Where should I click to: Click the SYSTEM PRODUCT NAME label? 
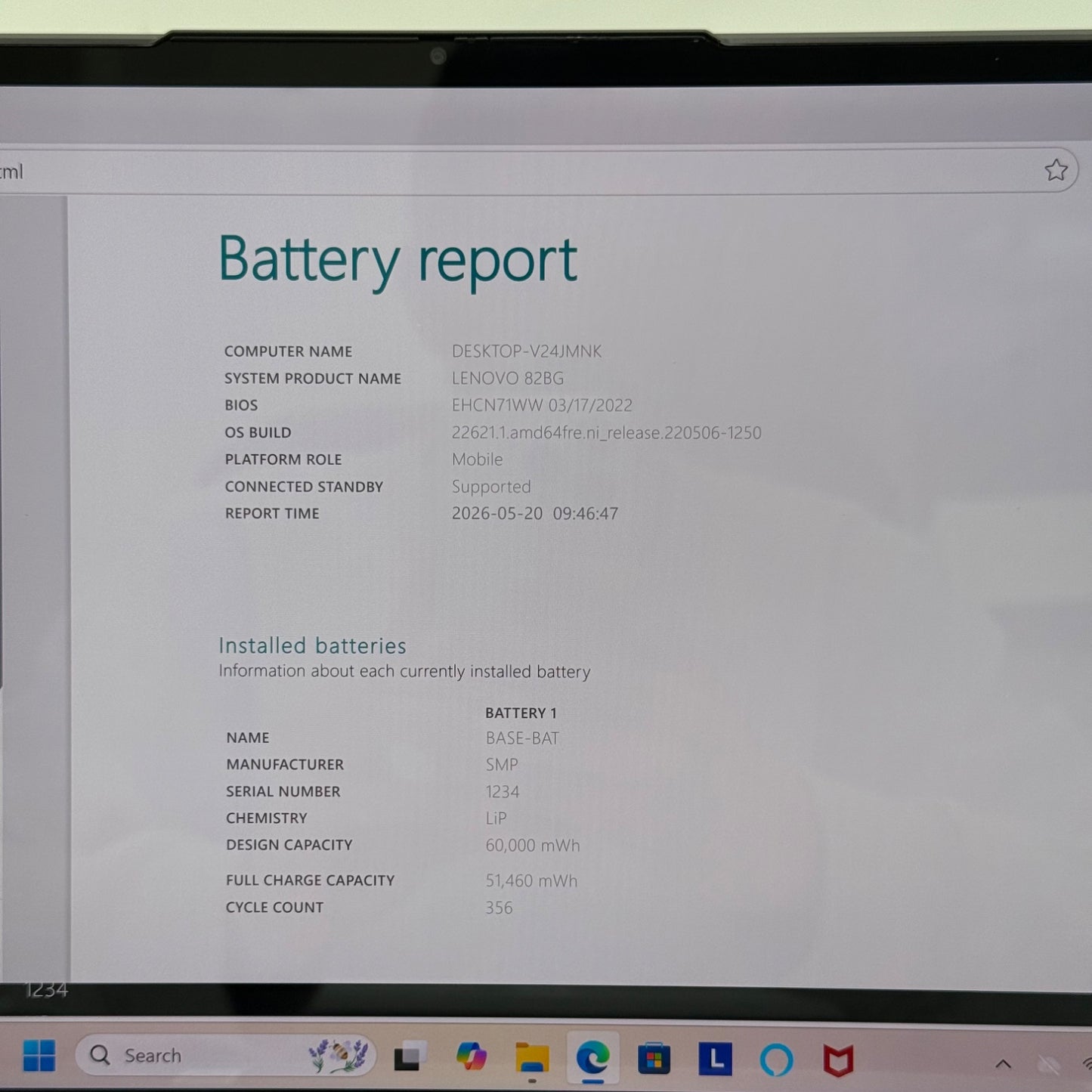tap(313, 379)
